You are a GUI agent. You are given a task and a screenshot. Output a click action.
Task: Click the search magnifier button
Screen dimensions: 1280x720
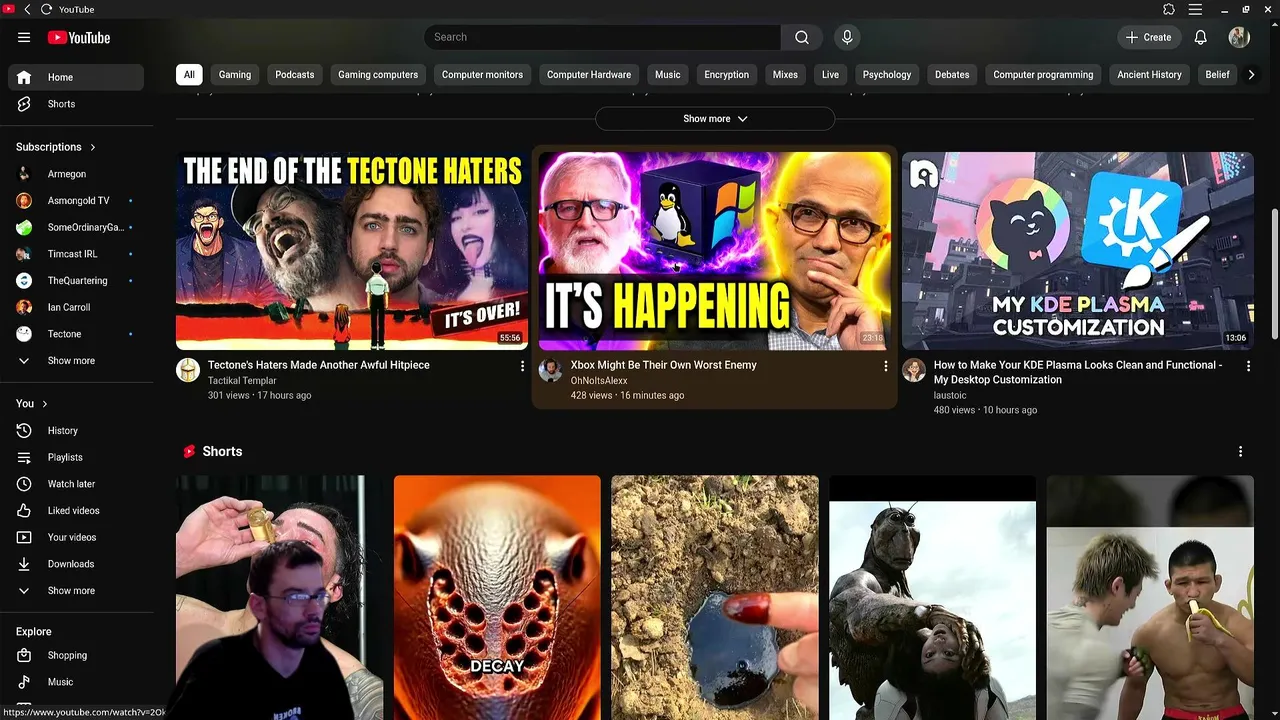tap(802, 37)
